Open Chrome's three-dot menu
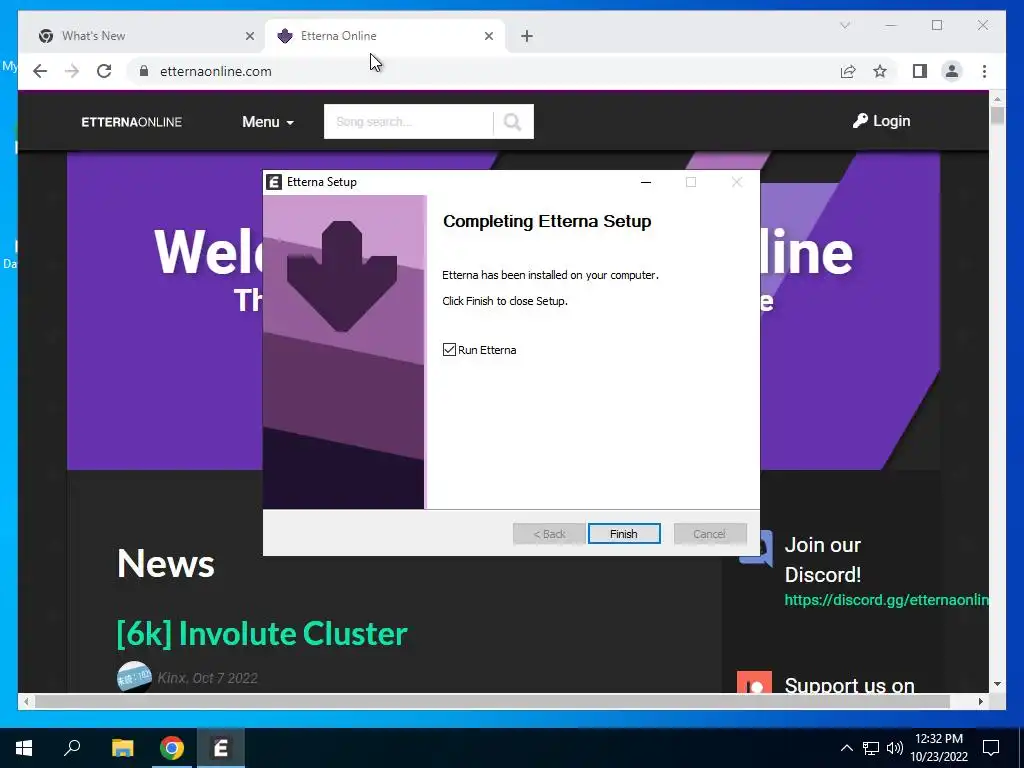The height and width of the screenshot is (768, 1024). click(x=984, y=71)
